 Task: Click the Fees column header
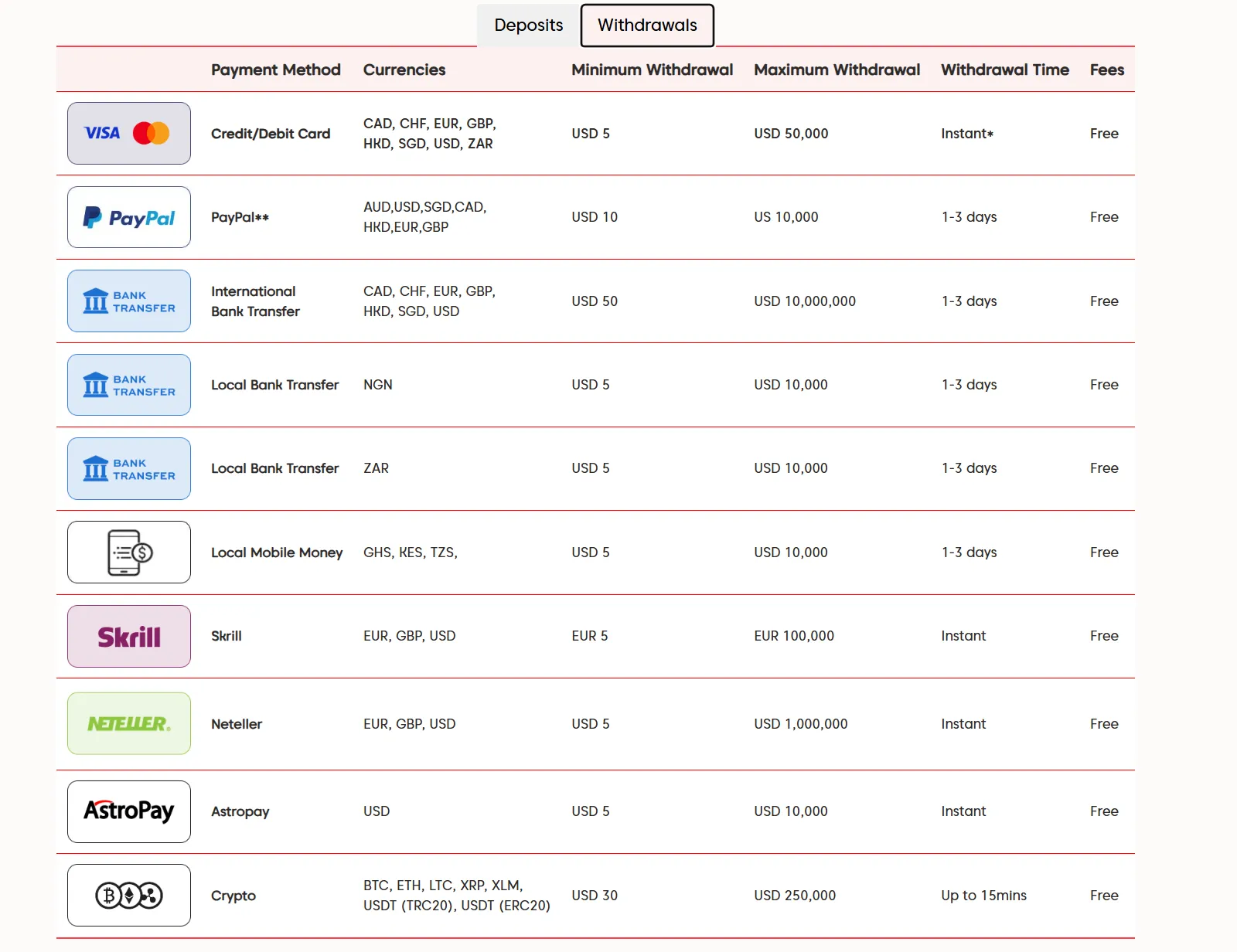point(1107,70)
